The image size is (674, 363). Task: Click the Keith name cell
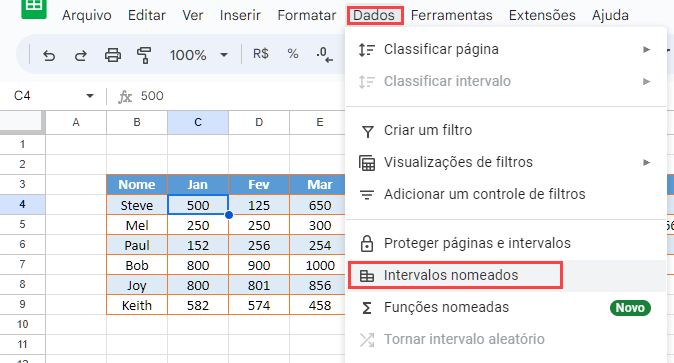click(137, 305)
